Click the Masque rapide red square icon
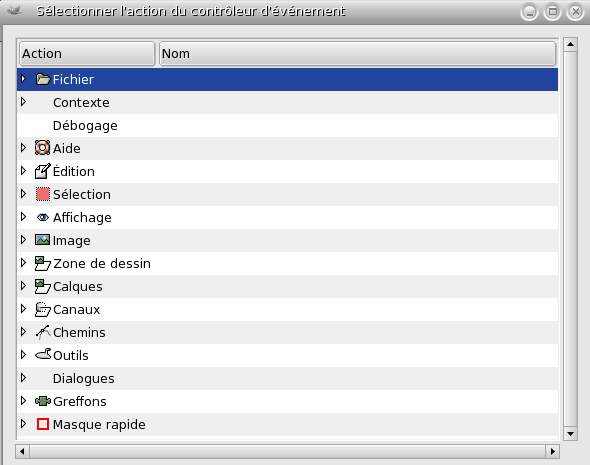Image resolution: width=590 pixels, height=465 pixels. [x=43, y=424]
